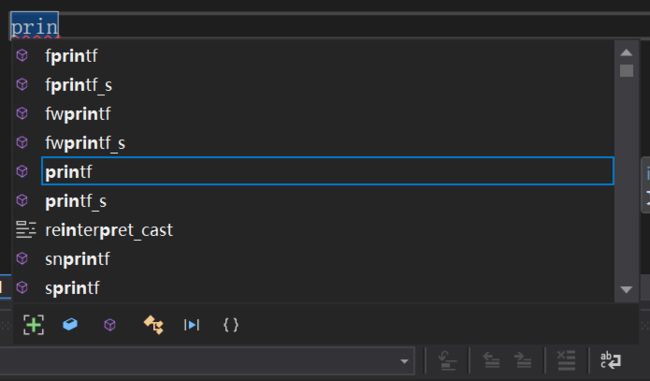Click the increase indent toolbar icon
Image resolution: width=650 pixels, height=381 pixels.
click(x=523, y=360)
